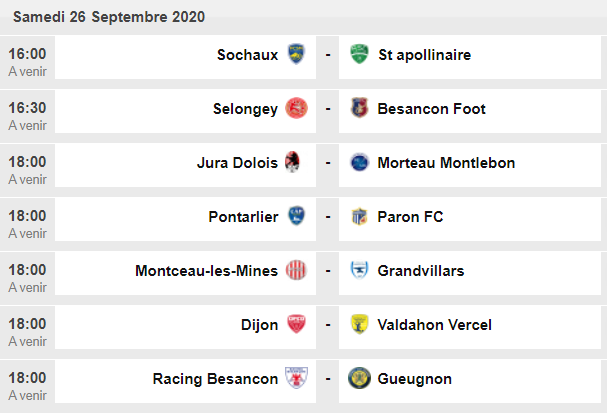Image resolution: width=607 pixels, height=413 pixels.
Task: Click the Dijon red crest
Action: click(x=296, y=325)
